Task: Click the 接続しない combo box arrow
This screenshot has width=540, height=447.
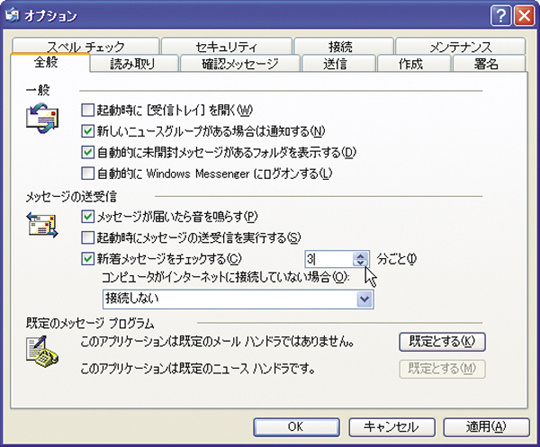Action: [x=364, y=299]
